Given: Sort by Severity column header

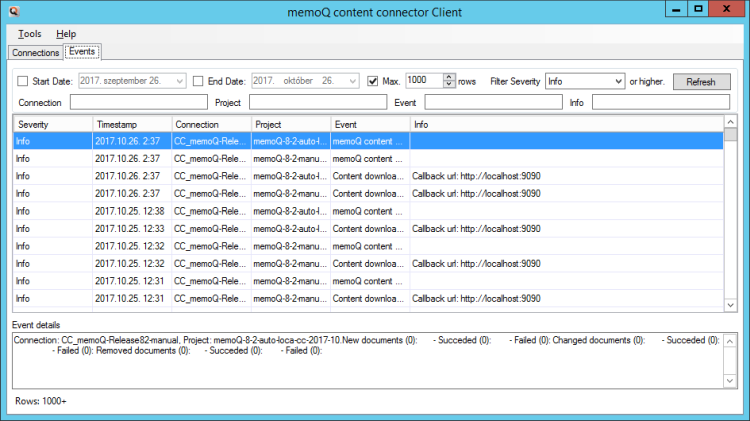Looking at the screenshot, I should 53,124.
